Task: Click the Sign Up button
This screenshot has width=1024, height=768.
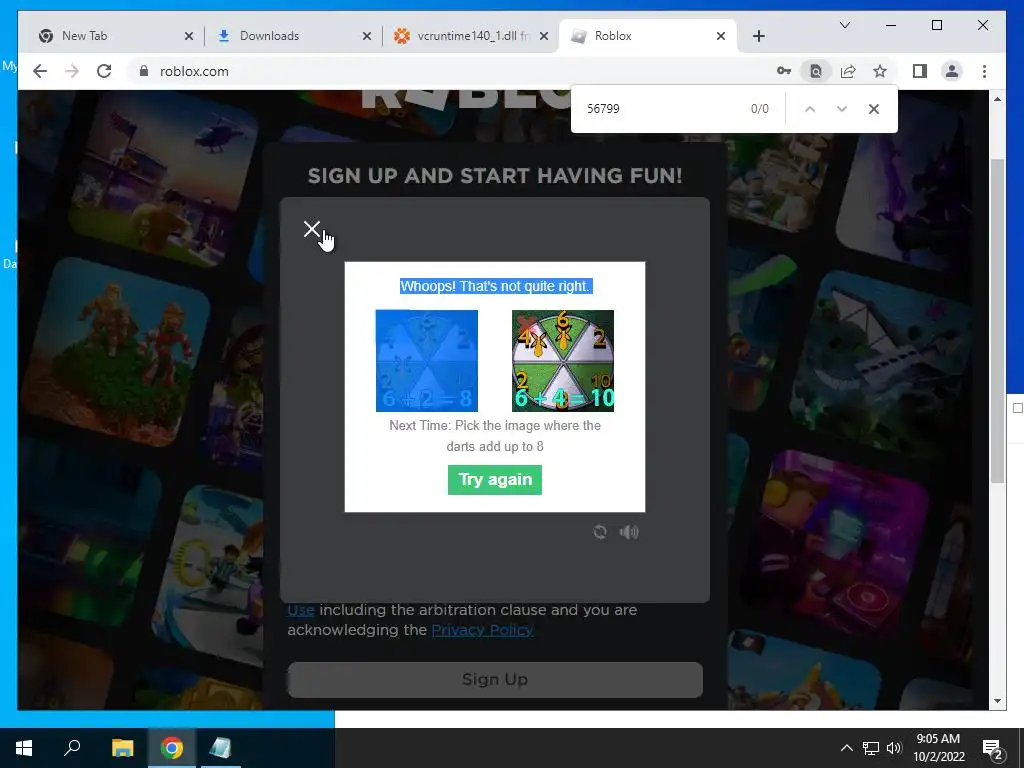Action: (x=494, y=679)
